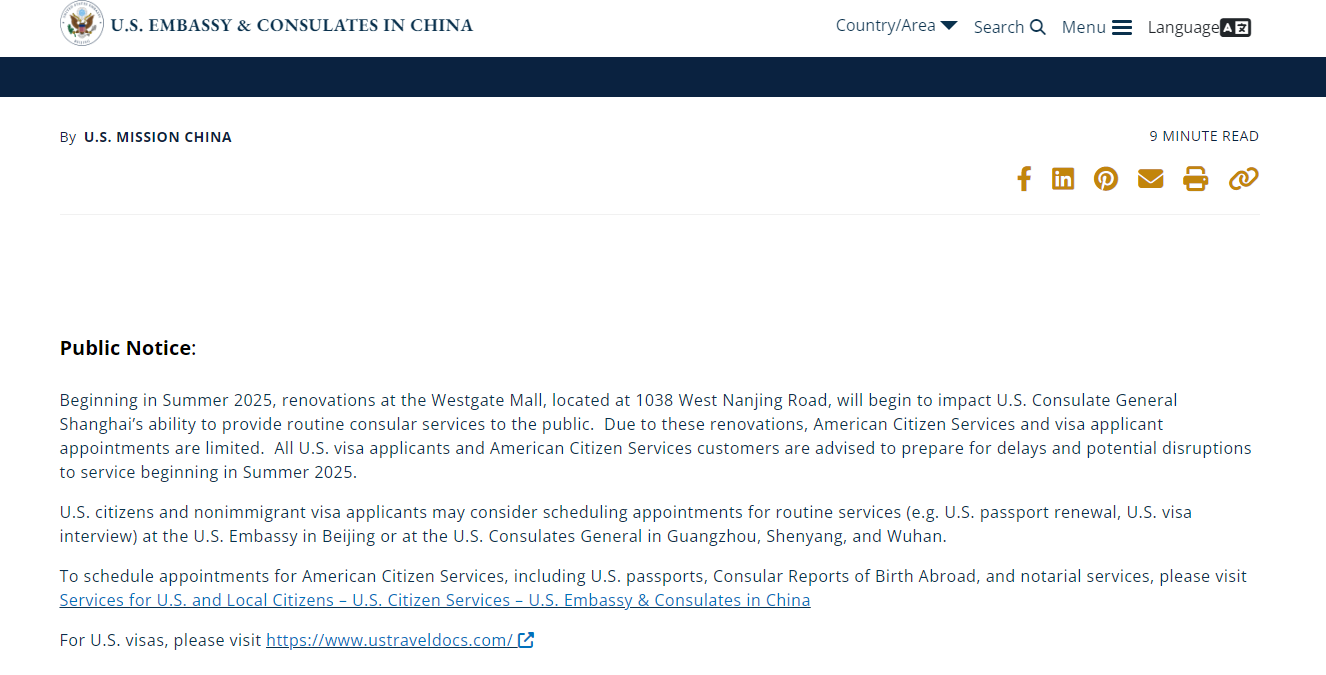Share the page on LinkedIn
Screen dimensions: 1326x675
[x=1063, y=179]
